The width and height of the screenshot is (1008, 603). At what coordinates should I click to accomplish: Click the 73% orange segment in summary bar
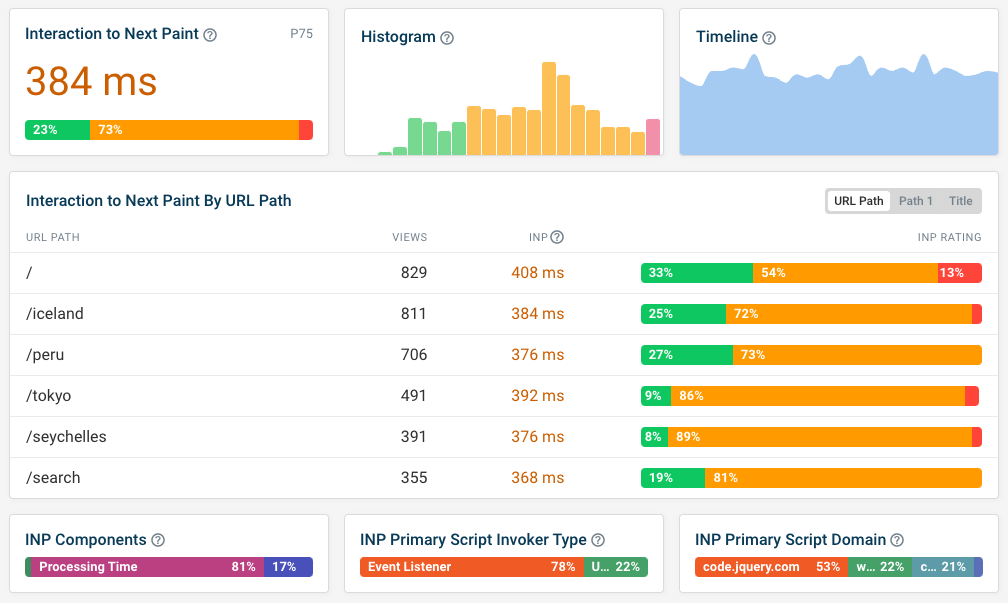[194, 130]
